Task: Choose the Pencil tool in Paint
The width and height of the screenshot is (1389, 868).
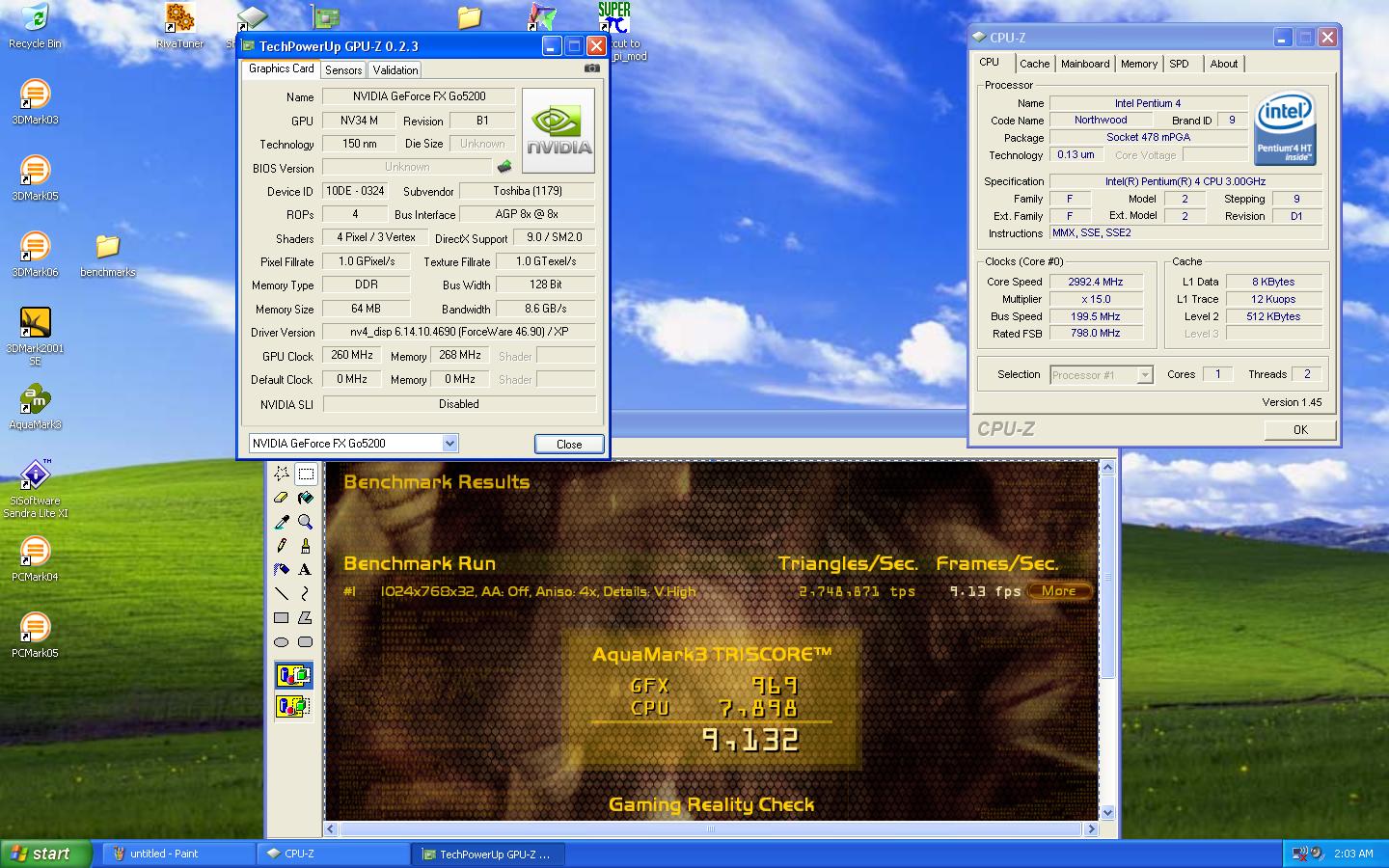Action: (282, 546)
